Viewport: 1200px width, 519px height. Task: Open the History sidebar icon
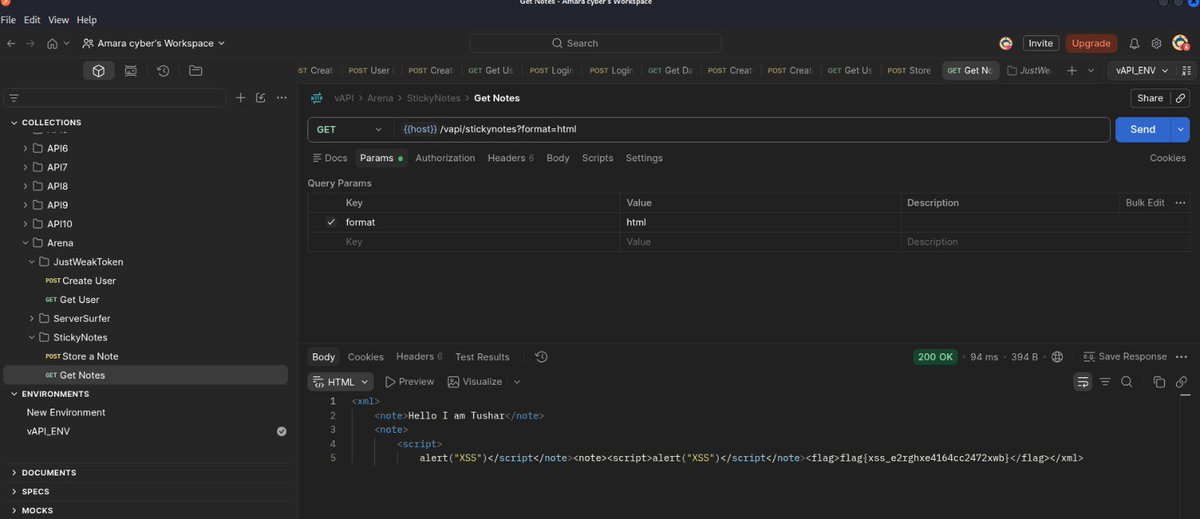pos(163,71)
